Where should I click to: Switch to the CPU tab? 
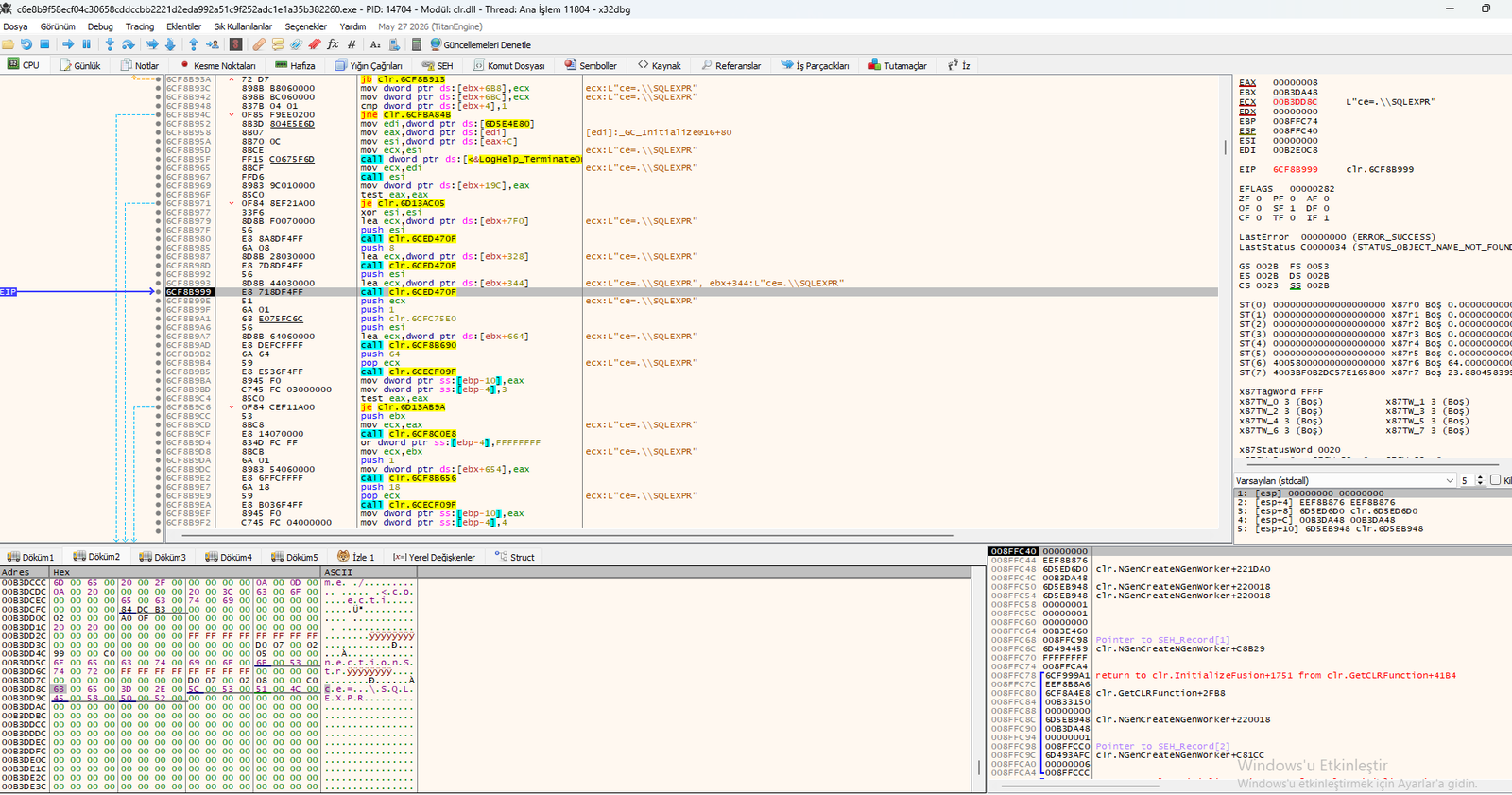tap(24, 65)
